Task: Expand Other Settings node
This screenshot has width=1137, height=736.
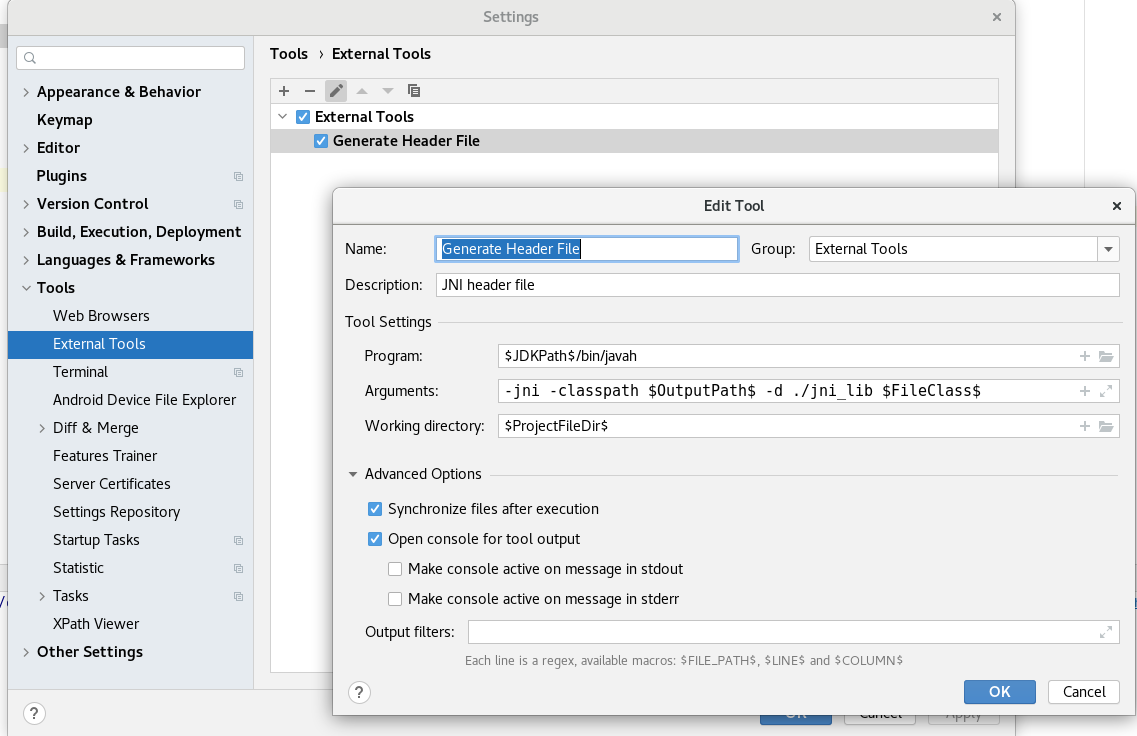Action: (x=26, y=653)
